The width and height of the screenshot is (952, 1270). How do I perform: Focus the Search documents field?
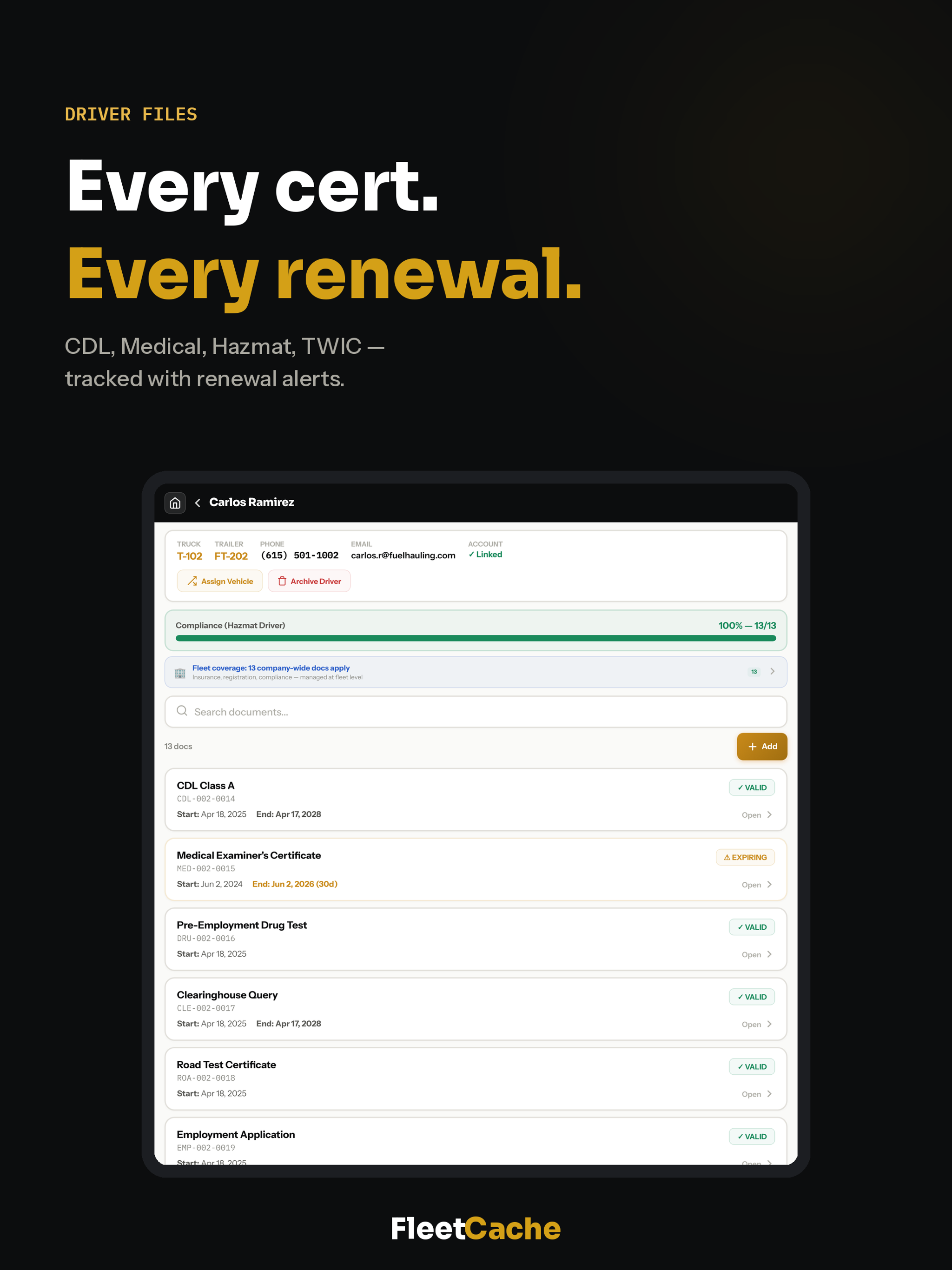click(476, 712)
